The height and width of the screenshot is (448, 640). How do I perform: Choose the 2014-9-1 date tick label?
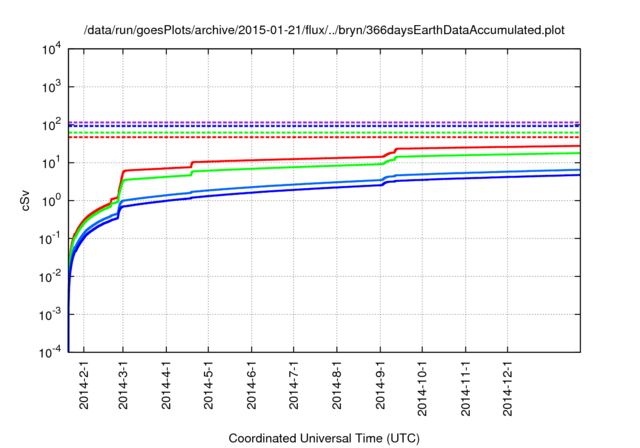[x=380, y=387]
